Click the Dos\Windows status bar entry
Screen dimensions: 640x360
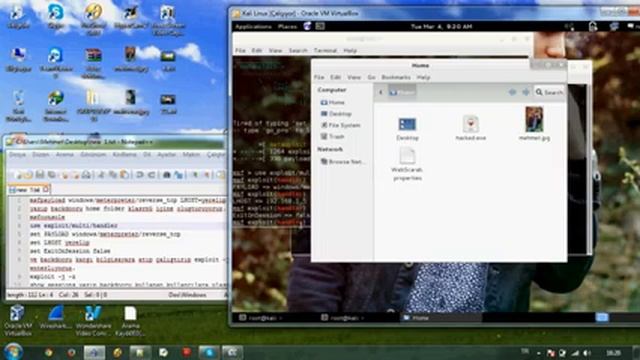187,295
